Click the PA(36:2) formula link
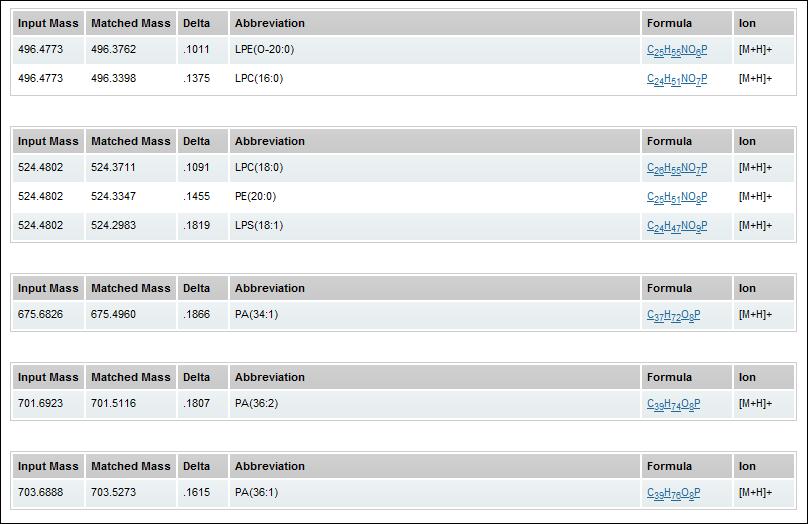808x524 pixels. pyautogui.click(x=673, y=405)
